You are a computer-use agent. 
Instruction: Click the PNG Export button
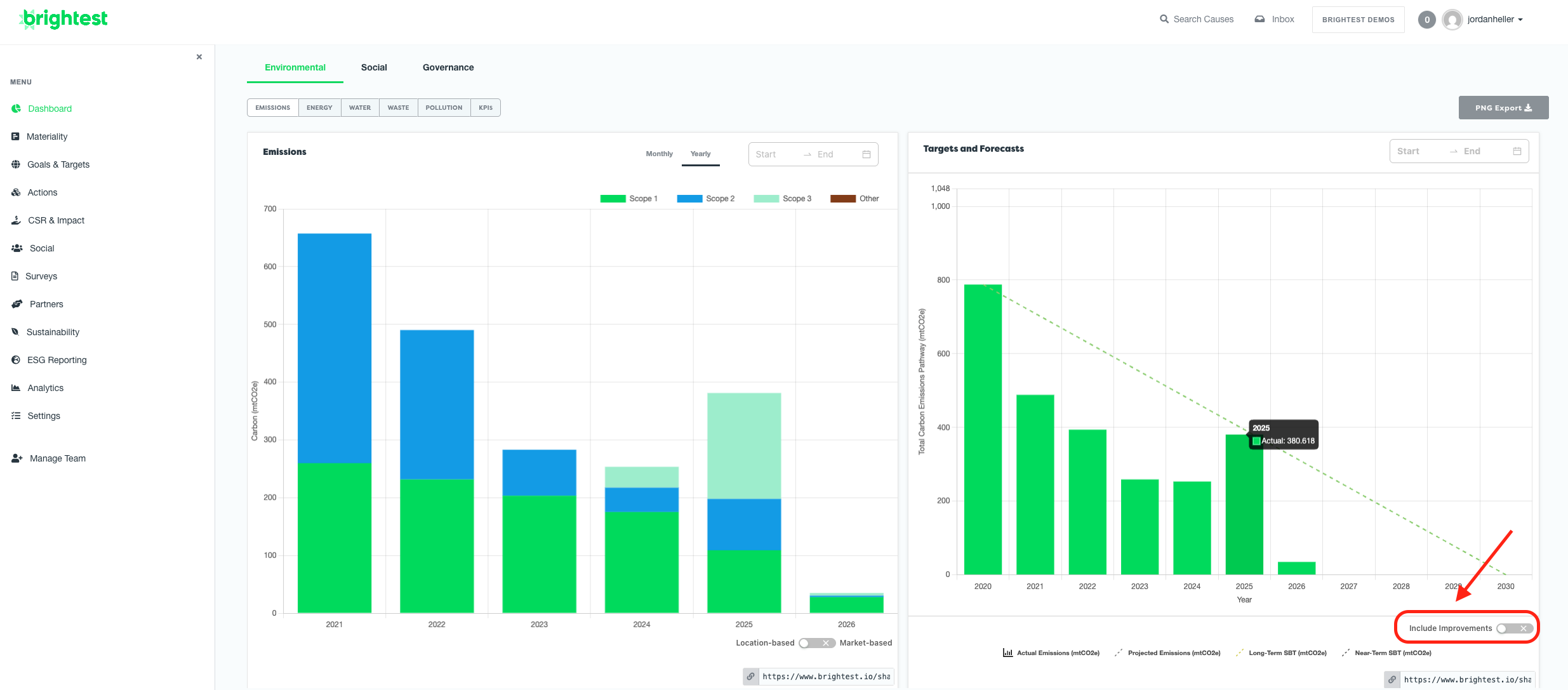(1503, 108)
